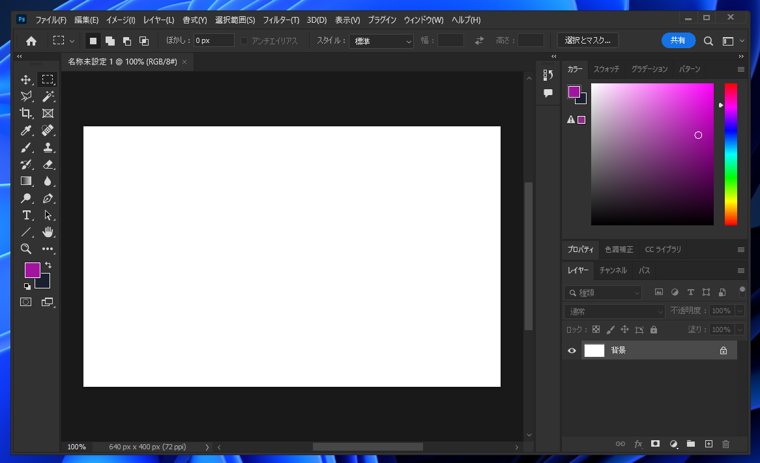Open the status bar info arrow

pos(207,447)
